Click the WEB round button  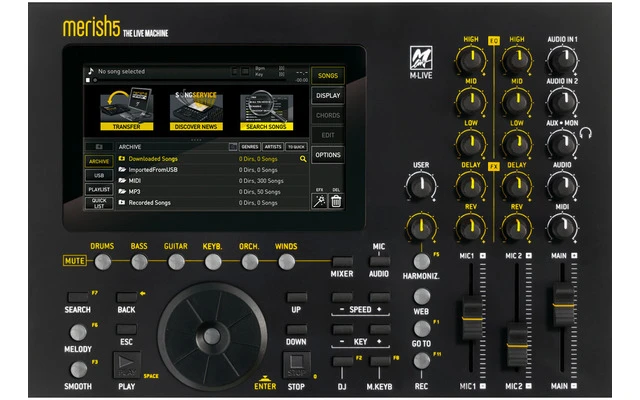pyautogui.click(x=422, y=297)
